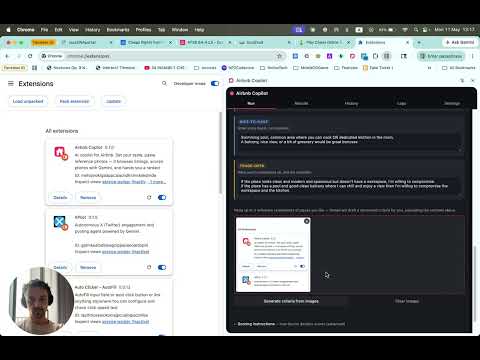This screenshot has height=360, width=480.
Task: Click the X/Twitter agent extension icon
Action: click(60, 223)
